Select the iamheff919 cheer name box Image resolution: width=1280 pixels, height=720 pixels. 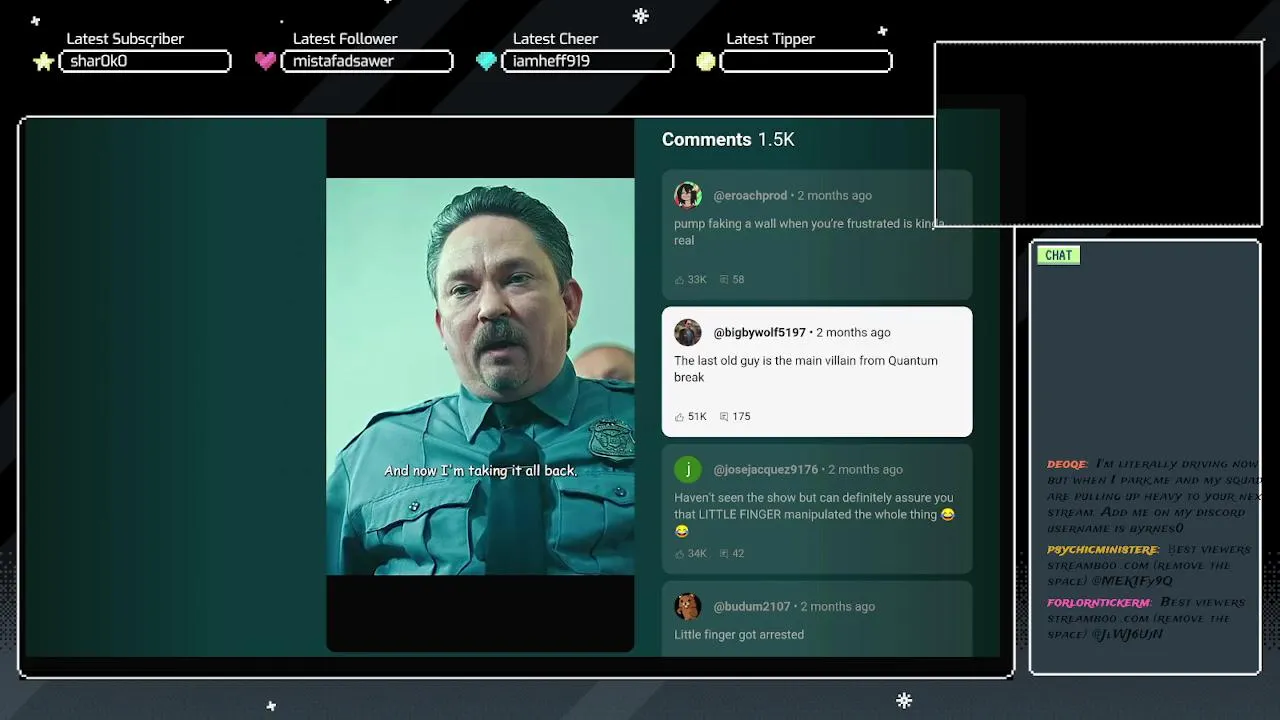588,62
